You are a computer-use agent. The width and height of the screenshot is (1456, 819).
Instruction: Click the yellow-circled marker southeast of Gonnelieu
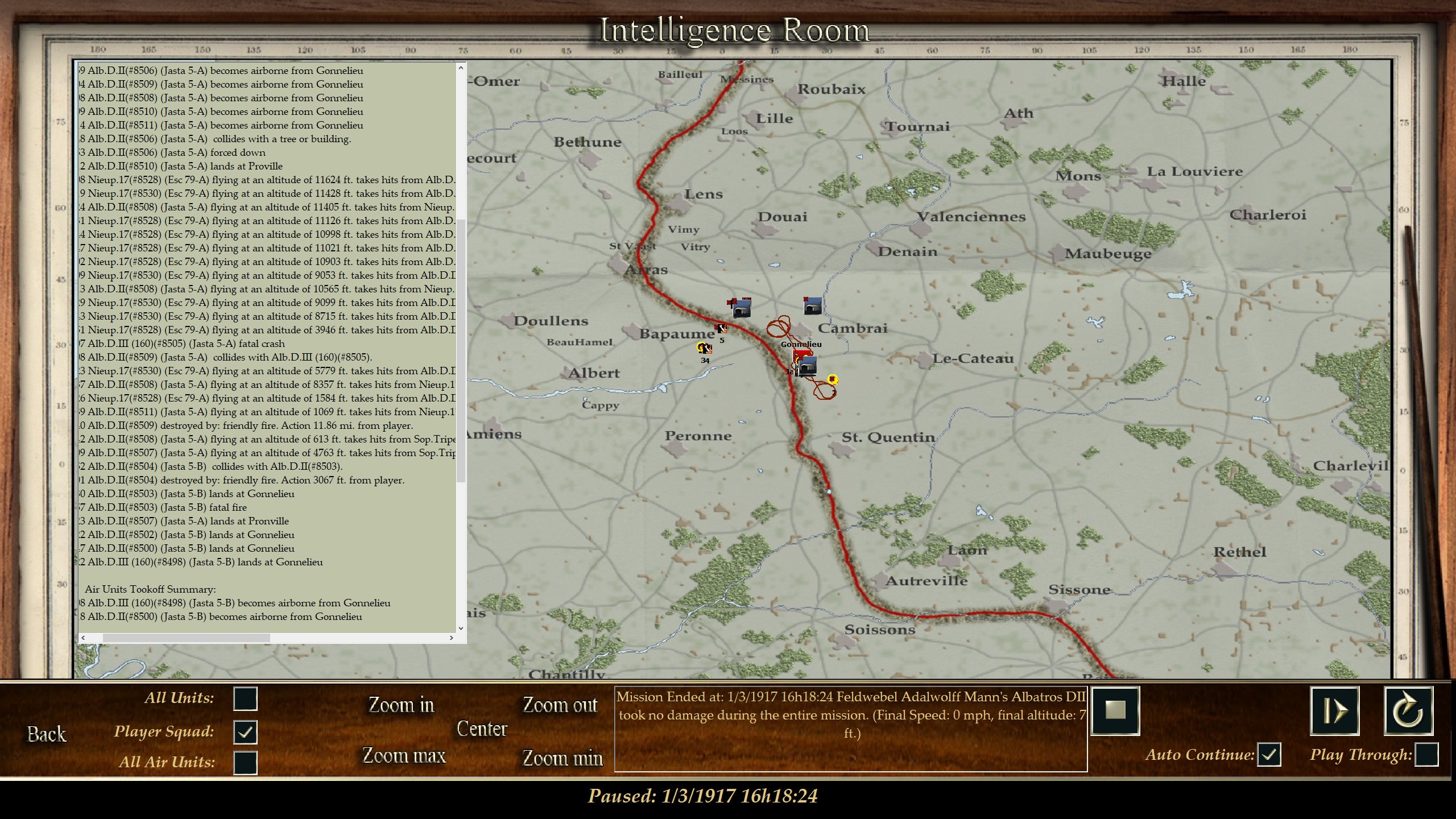[833, 379]
